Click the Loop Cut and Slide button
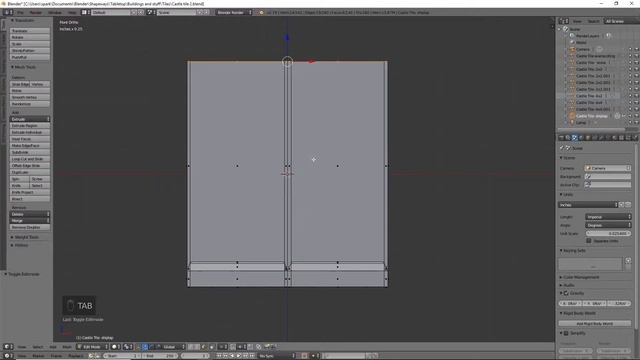The image size is (640, 360). tap(30, 159)
